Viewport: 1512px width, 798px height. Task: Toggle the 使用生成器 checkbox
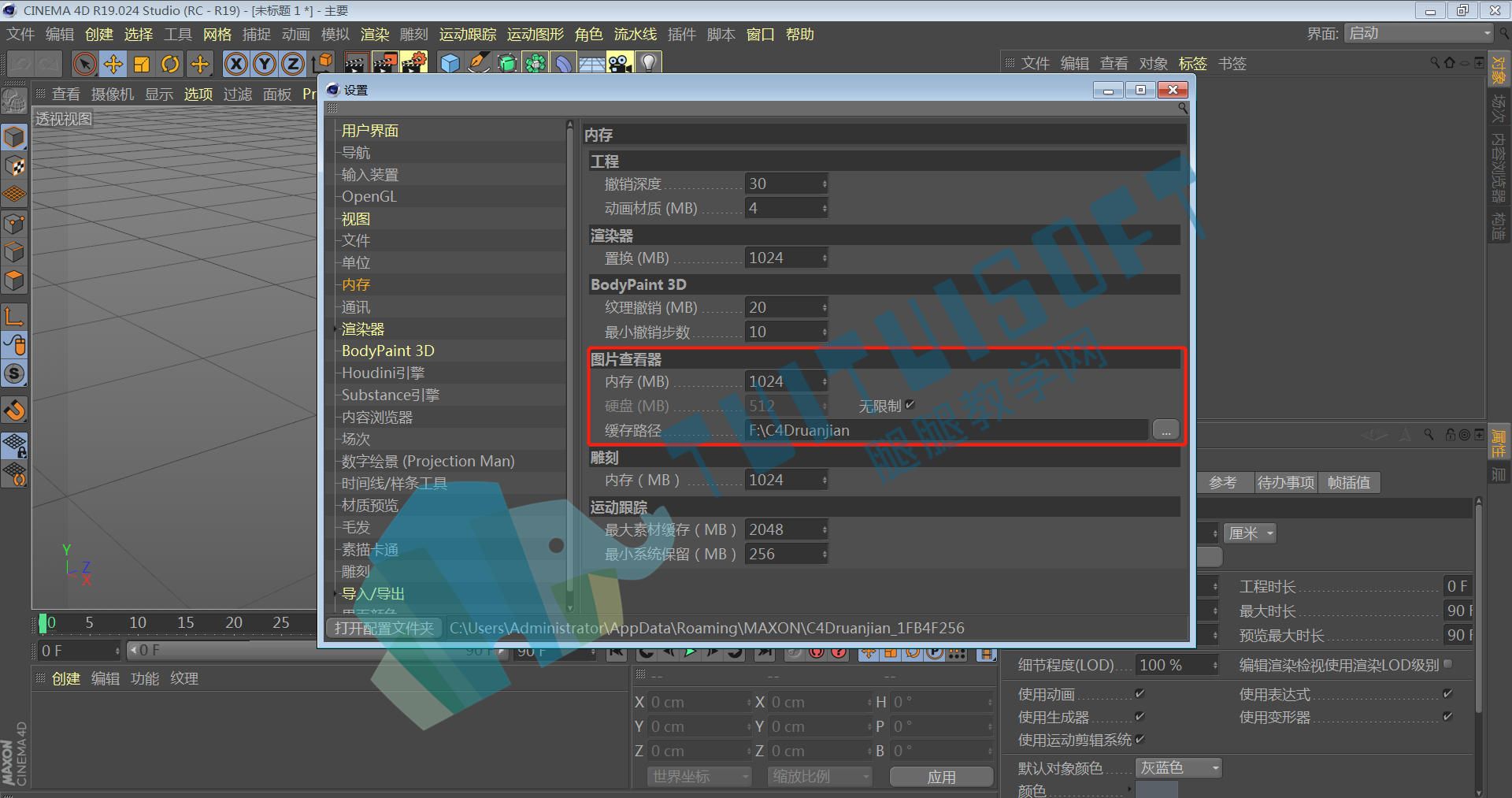pos(1139,716)
